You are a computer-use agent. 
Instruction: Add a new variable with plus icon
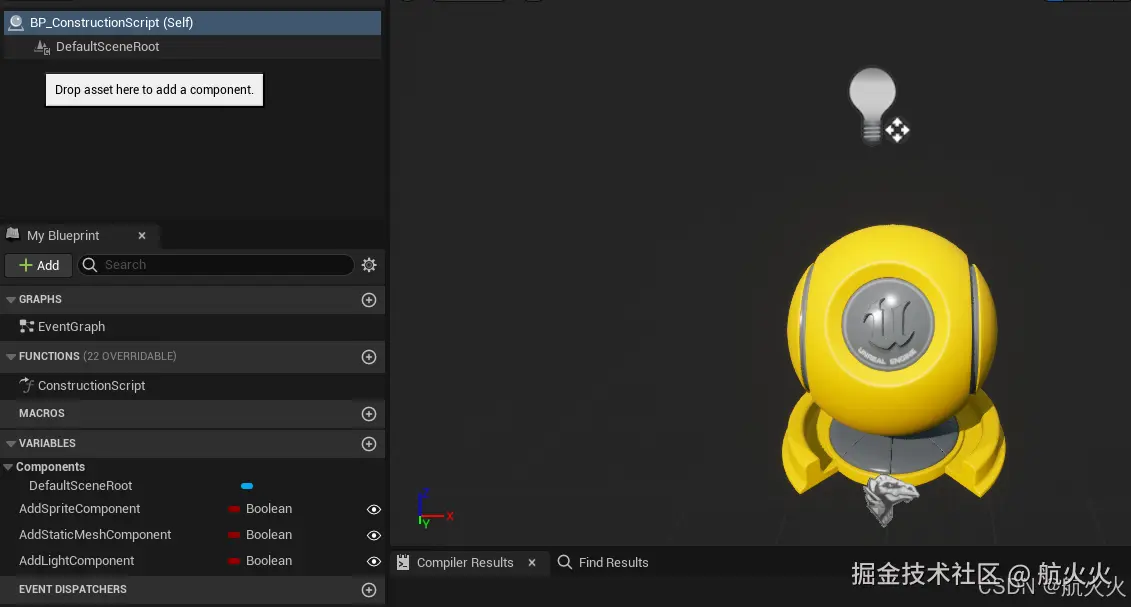369,444
